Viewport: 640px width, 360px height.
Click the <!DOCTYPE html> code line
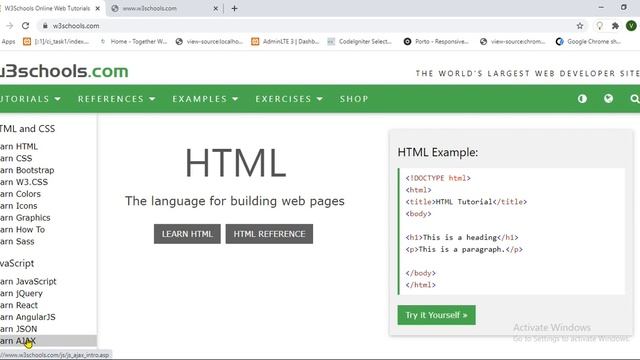[438, 178]
